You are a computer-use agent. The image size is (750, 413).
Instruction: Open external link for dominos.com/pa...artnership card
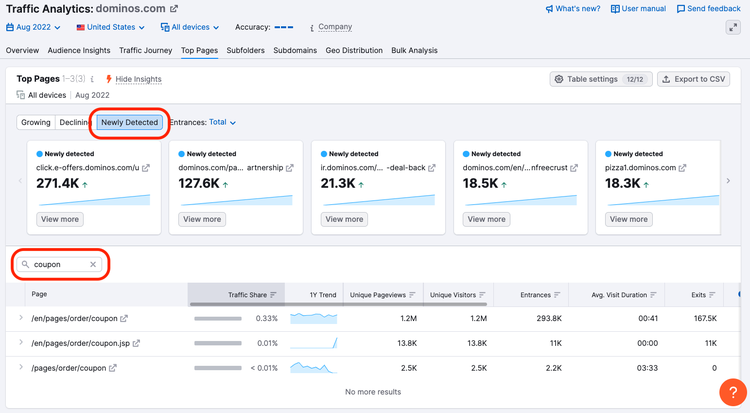[x=289, y=168]
